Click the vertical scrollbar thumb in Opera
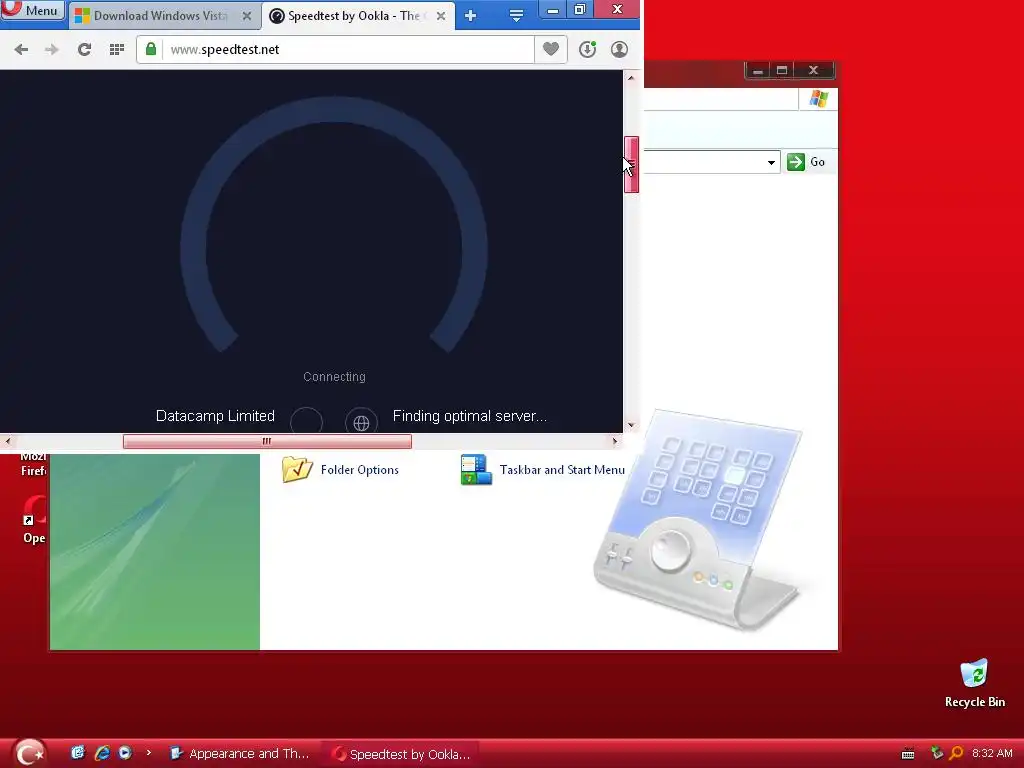The height and width of the screenshot is (768, 1024). pos(631,165)
